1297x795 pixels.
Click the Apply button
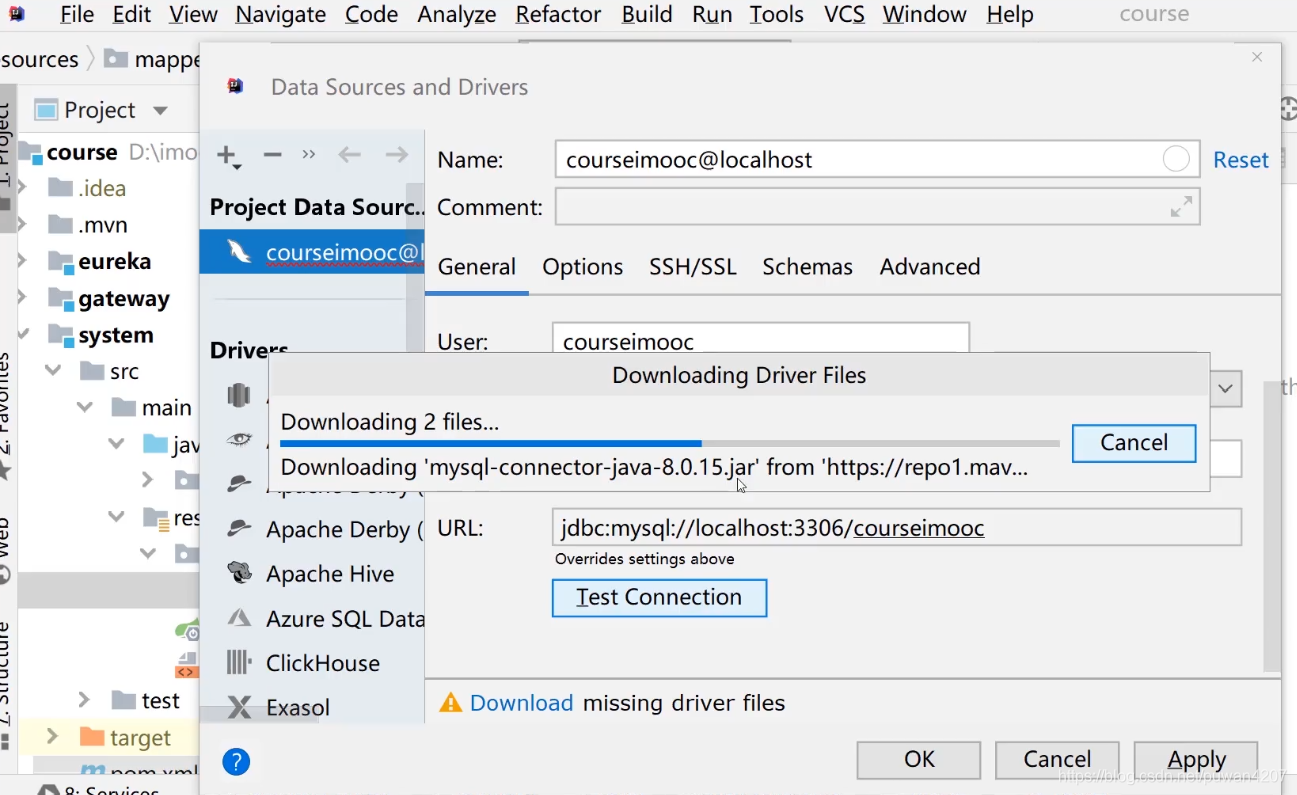(x=1197, y=760)
